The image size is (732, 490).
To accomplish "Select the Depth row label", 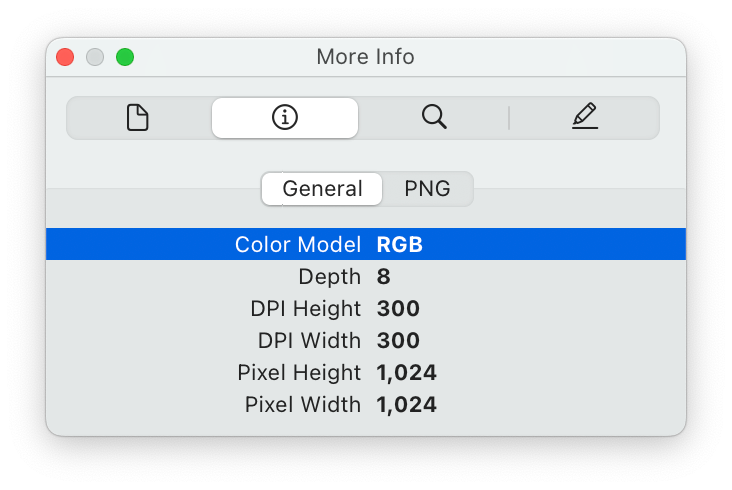I will point(329,276).
